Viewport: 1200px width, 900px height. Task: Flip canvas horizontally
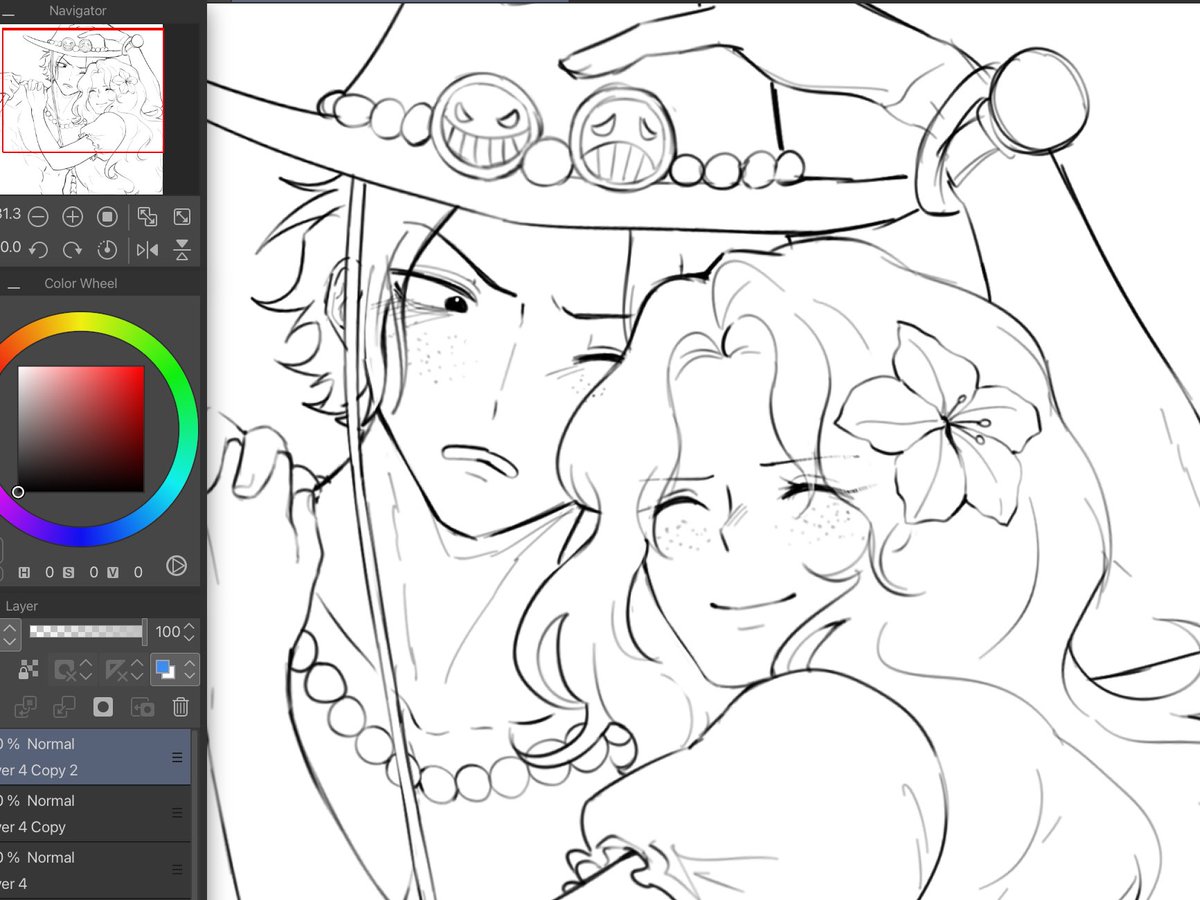click(147, 250)
